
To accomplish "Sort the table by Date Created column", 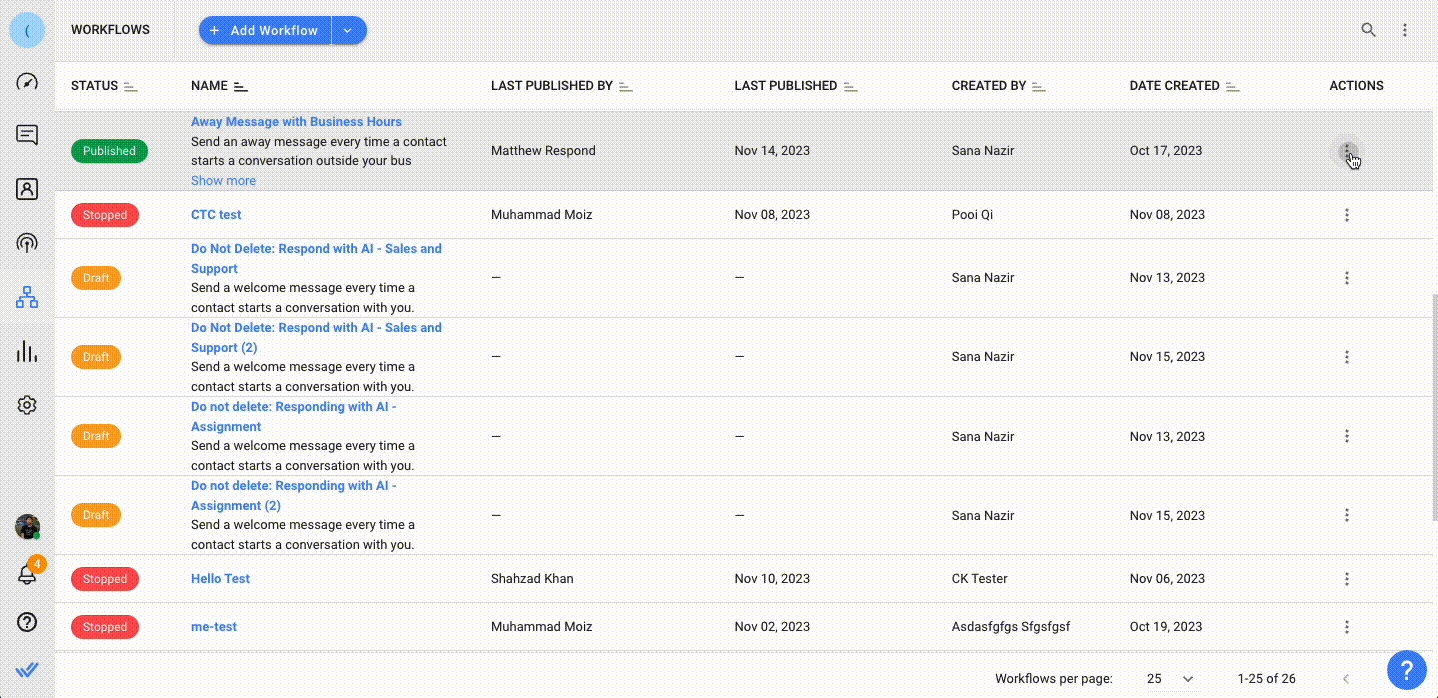I will pyautogui.click(x=1232, y=87).
